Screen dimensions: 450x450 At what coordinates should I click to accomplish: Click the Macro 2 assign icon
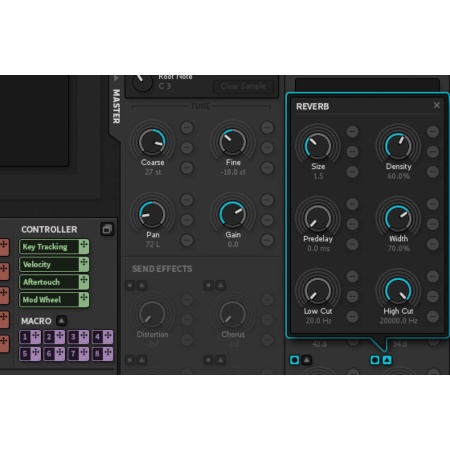pyautogui.click(x=60, y=337)
